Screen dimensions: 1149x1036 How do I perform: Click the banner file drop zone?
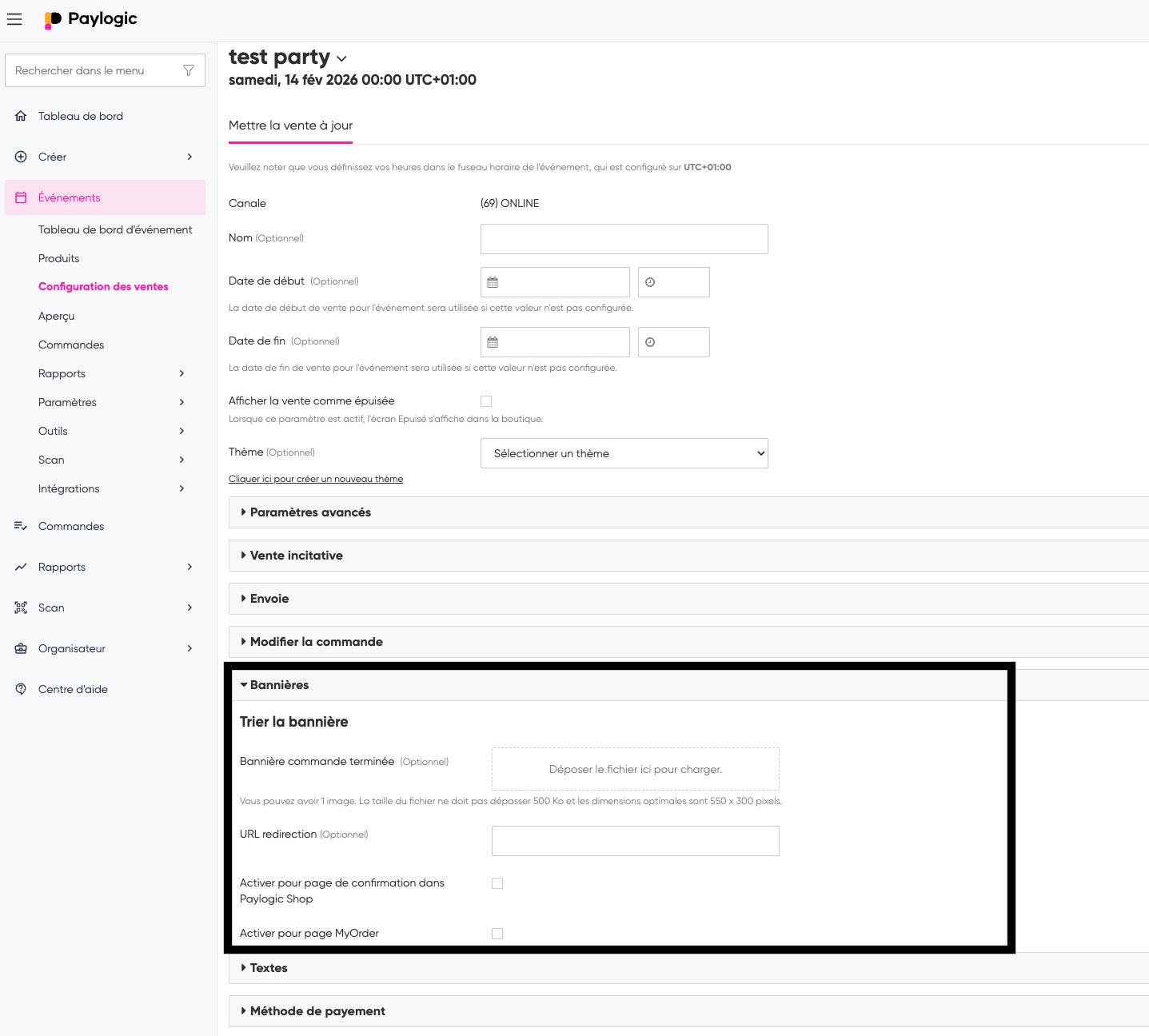[635, 769]
